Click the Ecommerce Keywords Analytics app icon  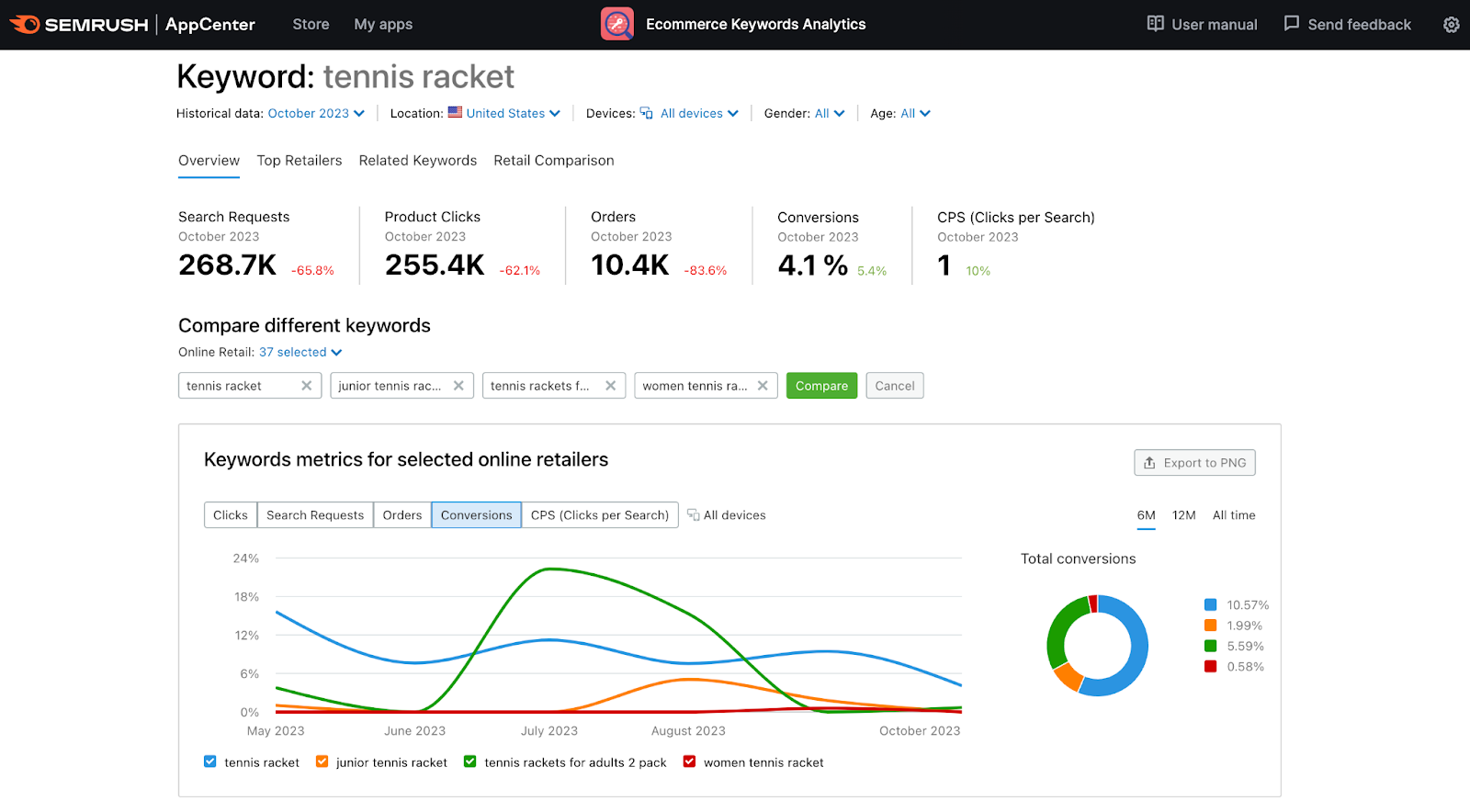click(616, 25)
